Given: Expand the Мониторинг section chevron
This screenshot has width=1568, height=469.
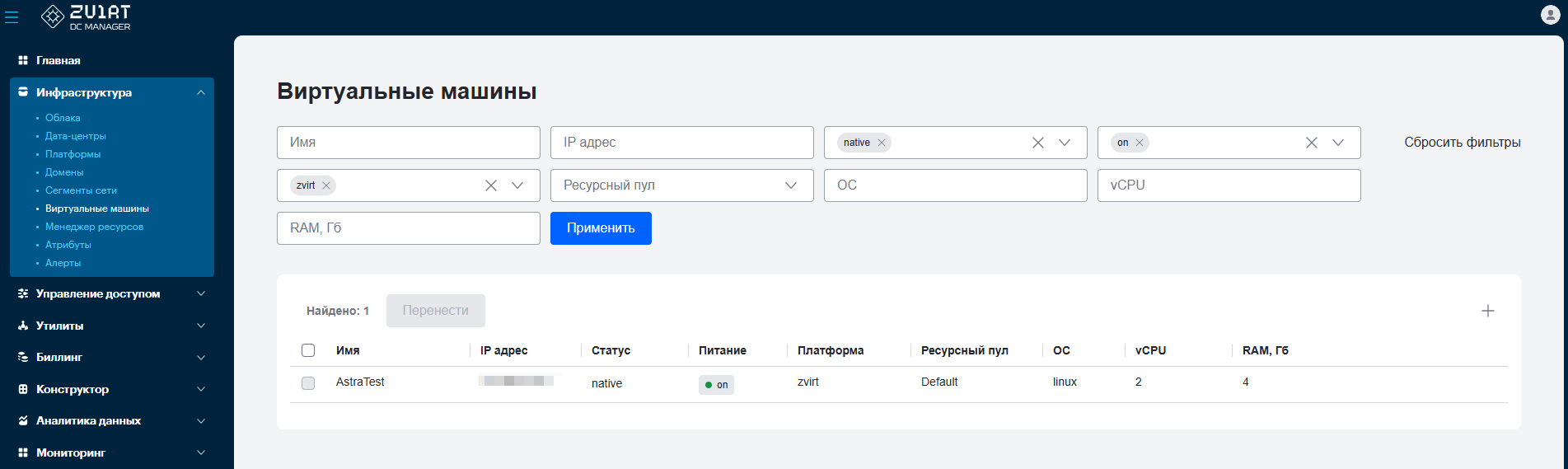Looking at the screenshot, I should pos(201,453).
